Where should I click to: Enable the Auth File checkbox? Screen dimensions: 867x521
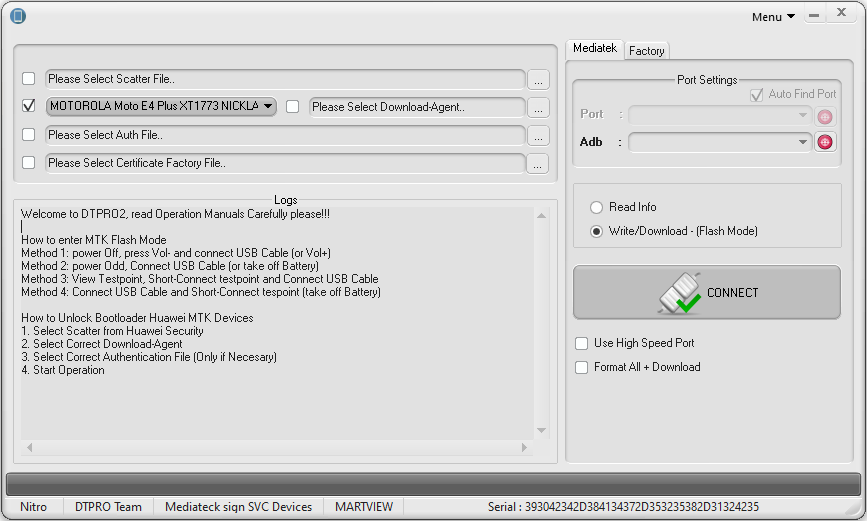(x=28, y=134)
